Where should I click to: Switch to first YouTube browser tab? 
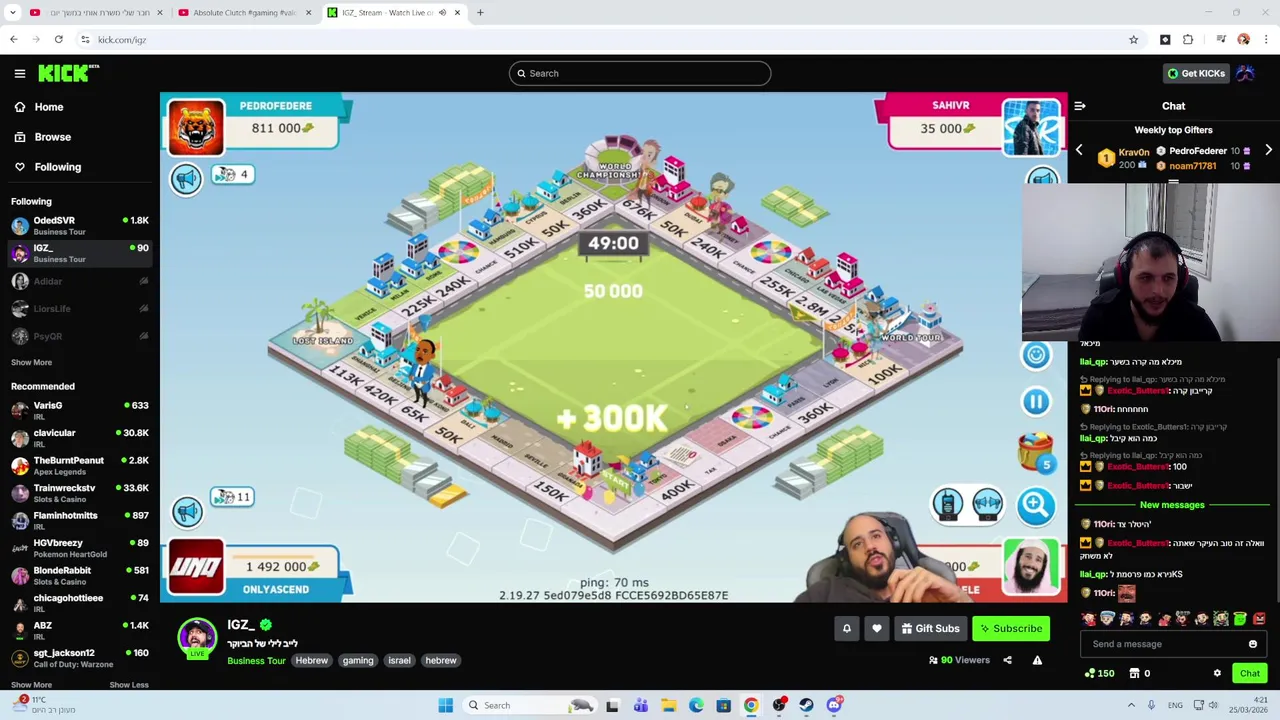pos(97,13)
